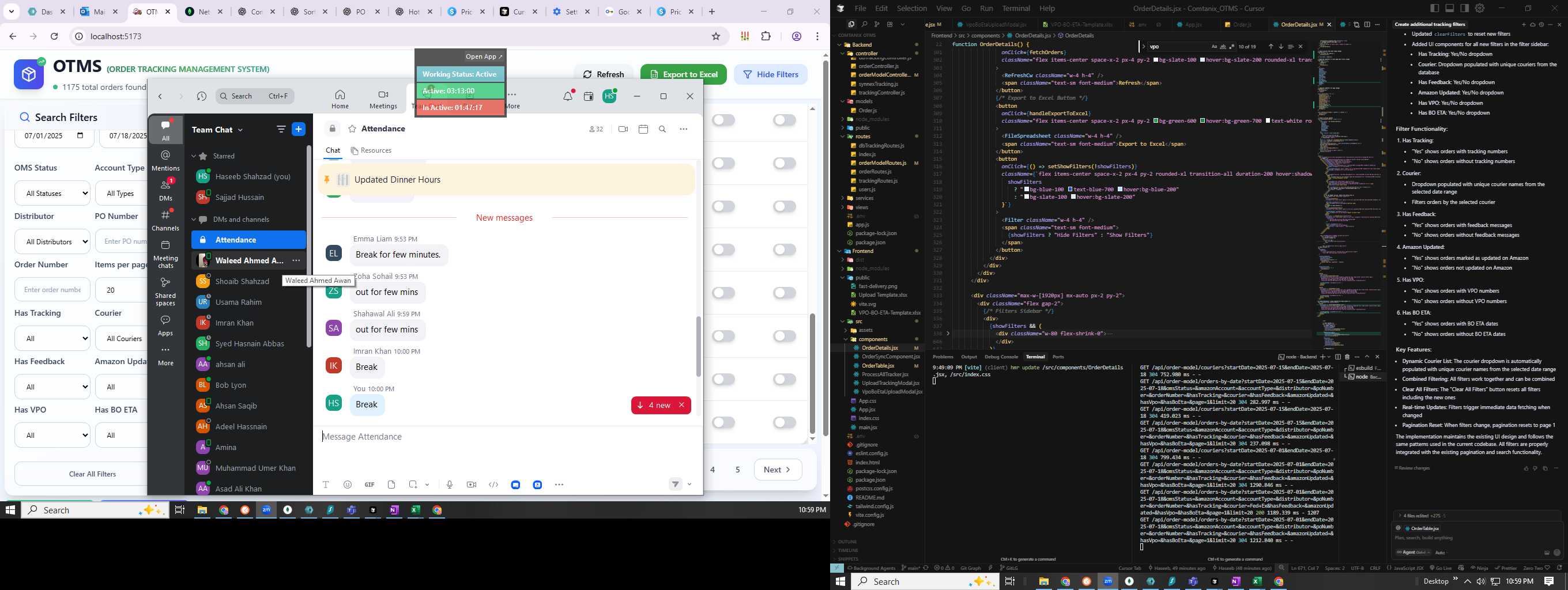Open Has Feedback filter dropdown
The image size is (1568, 590).
click(52, 387)
